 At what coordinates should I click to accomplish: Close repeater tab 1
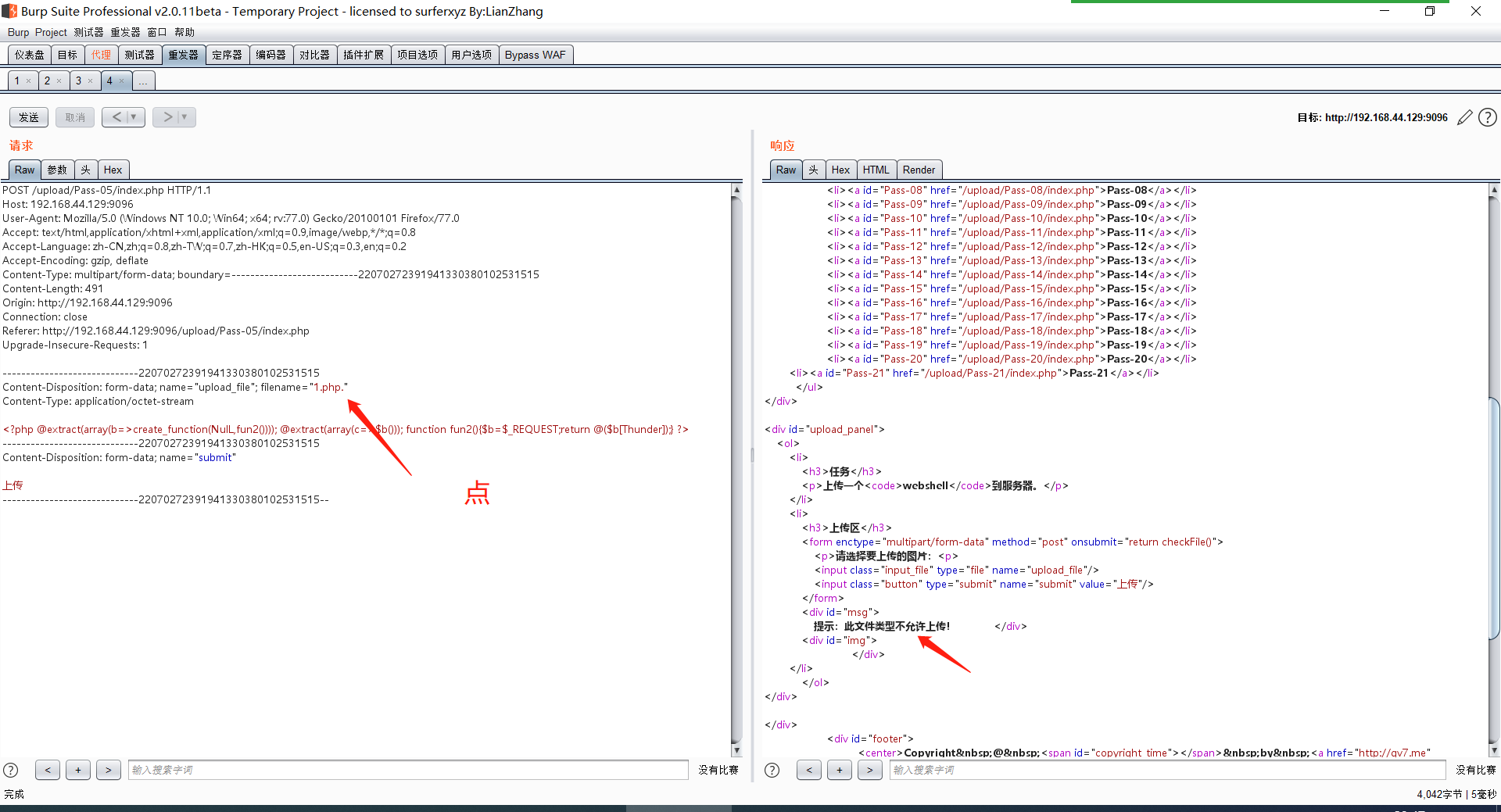29,81
